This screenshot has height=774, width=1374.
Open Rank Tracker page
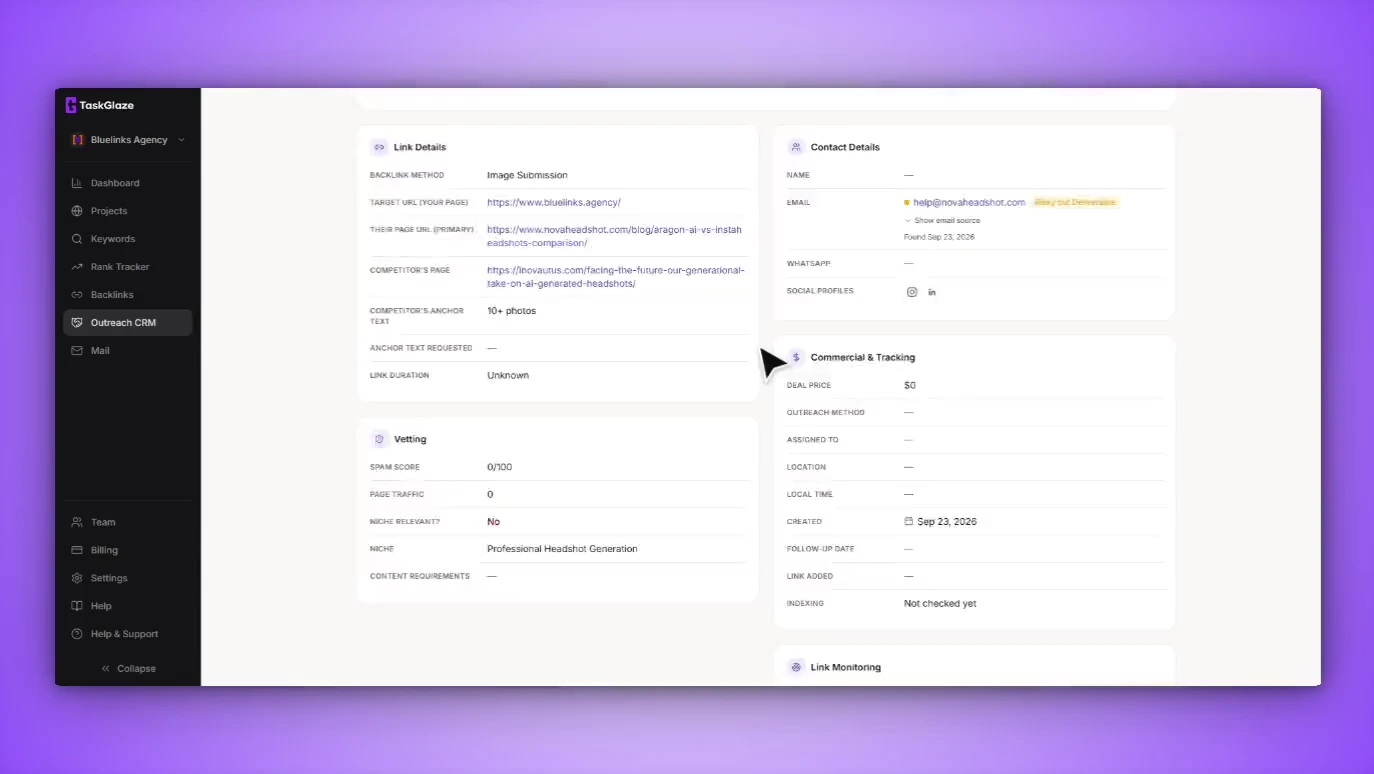click(127, 267)
